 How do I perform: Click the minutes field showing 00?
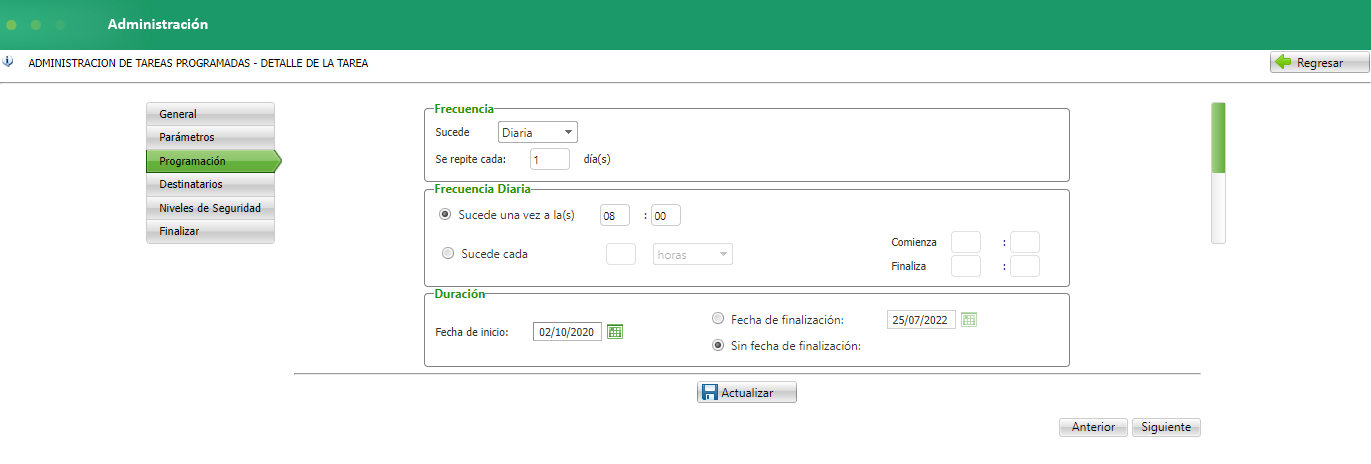(x=666, y=215)
